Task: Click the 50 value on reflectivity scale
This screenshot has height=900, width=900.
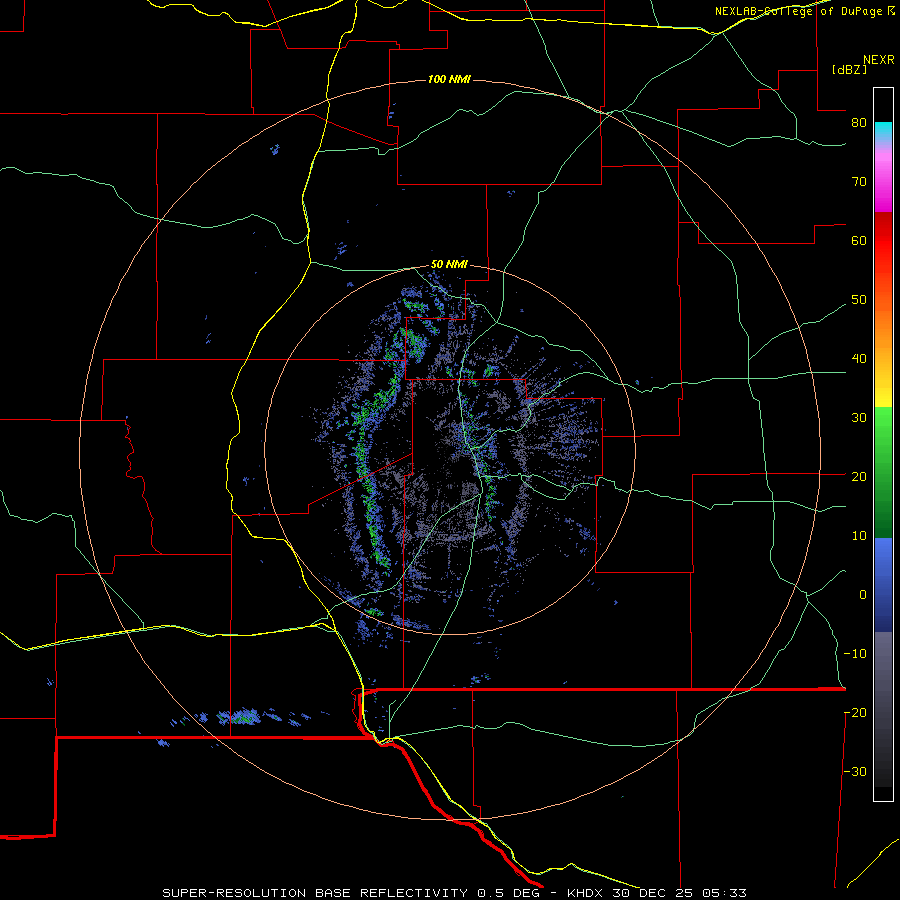Action: pyautogui.click(x=859, y=300)
